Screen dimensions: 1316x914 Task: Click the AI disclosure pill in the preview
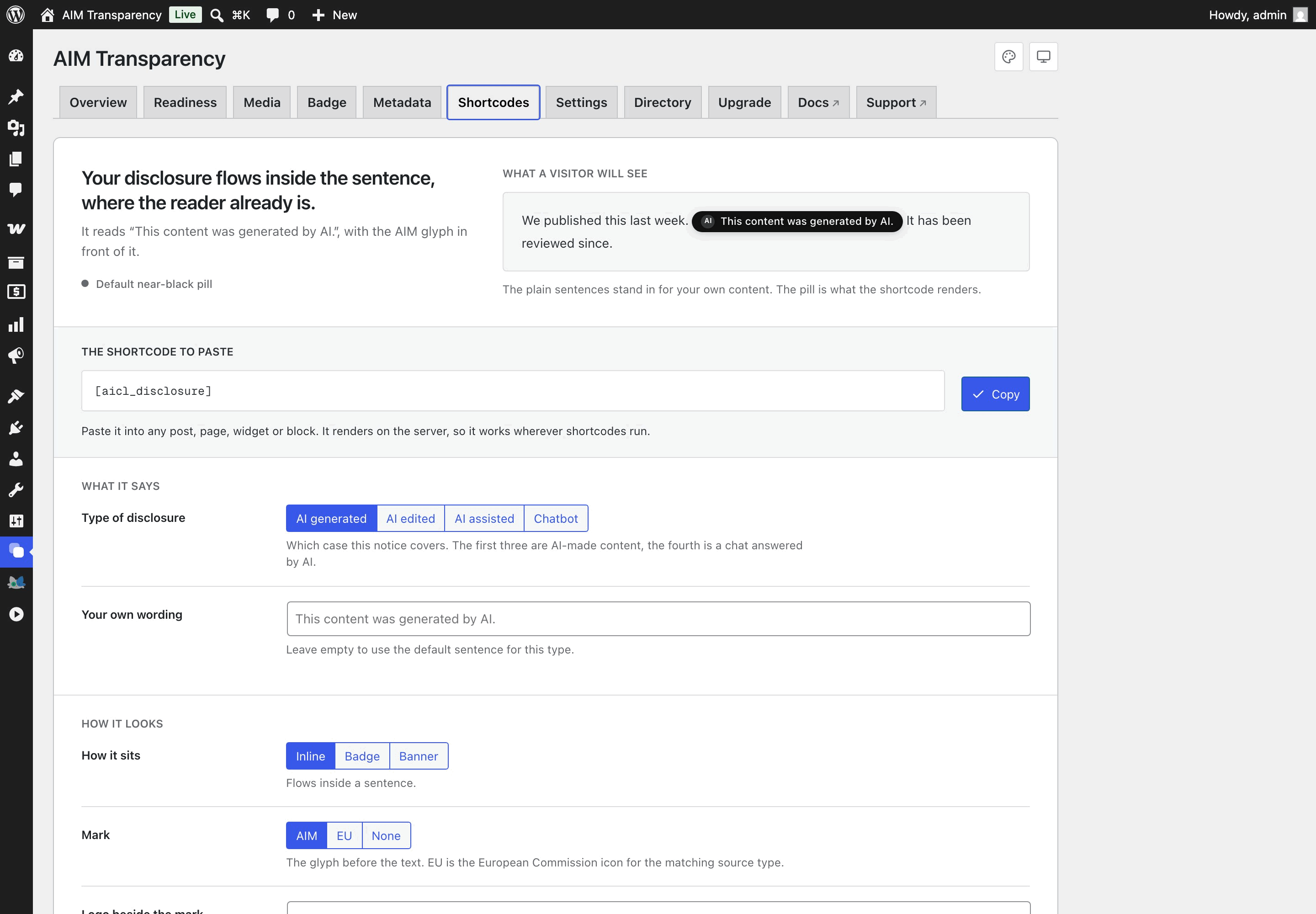796,221
